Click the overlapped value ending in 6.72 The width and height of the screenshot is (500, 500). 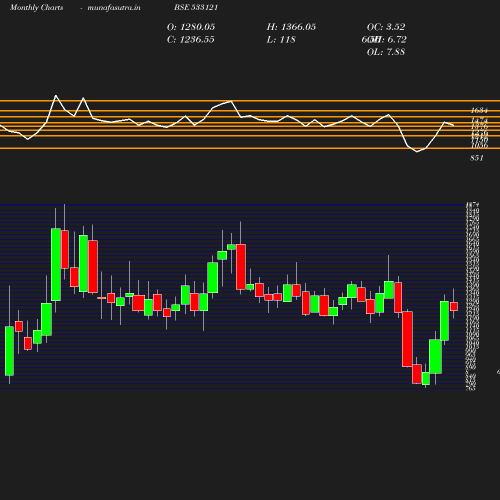tap(384, 40)
